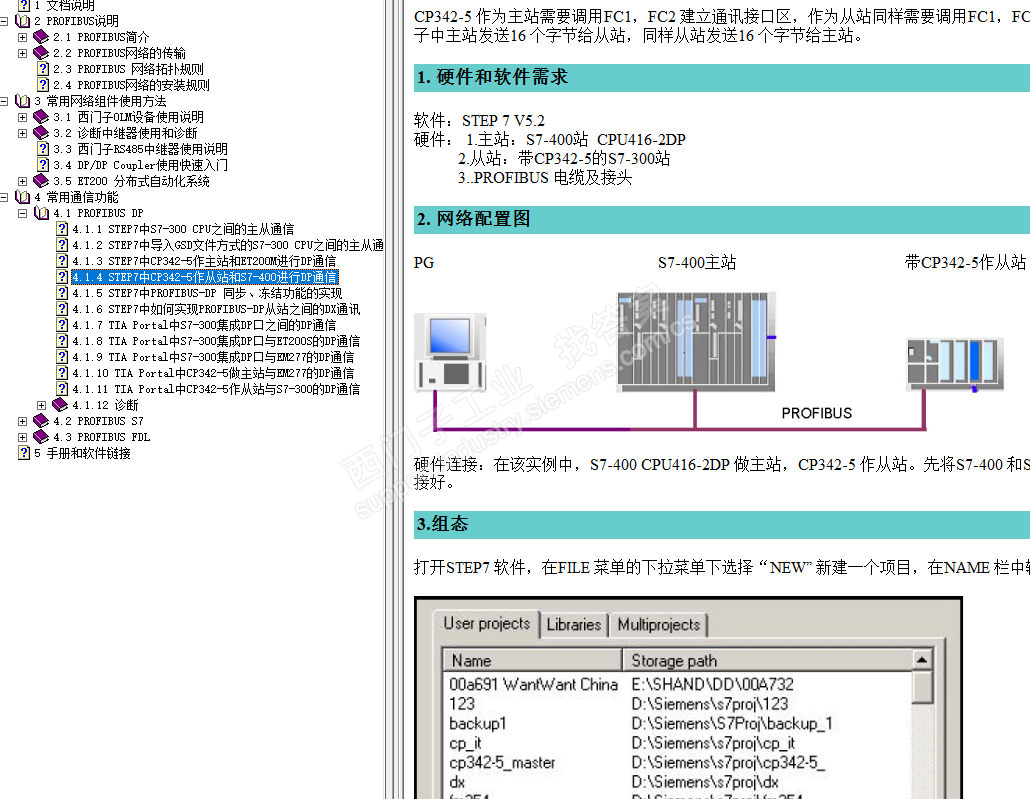Expand the '3.2 诊断中继器使用和诊断' node
Image resolution: width=1030 pixels, height=799 pixels.
pyautogui.click(x=22, y=133)
